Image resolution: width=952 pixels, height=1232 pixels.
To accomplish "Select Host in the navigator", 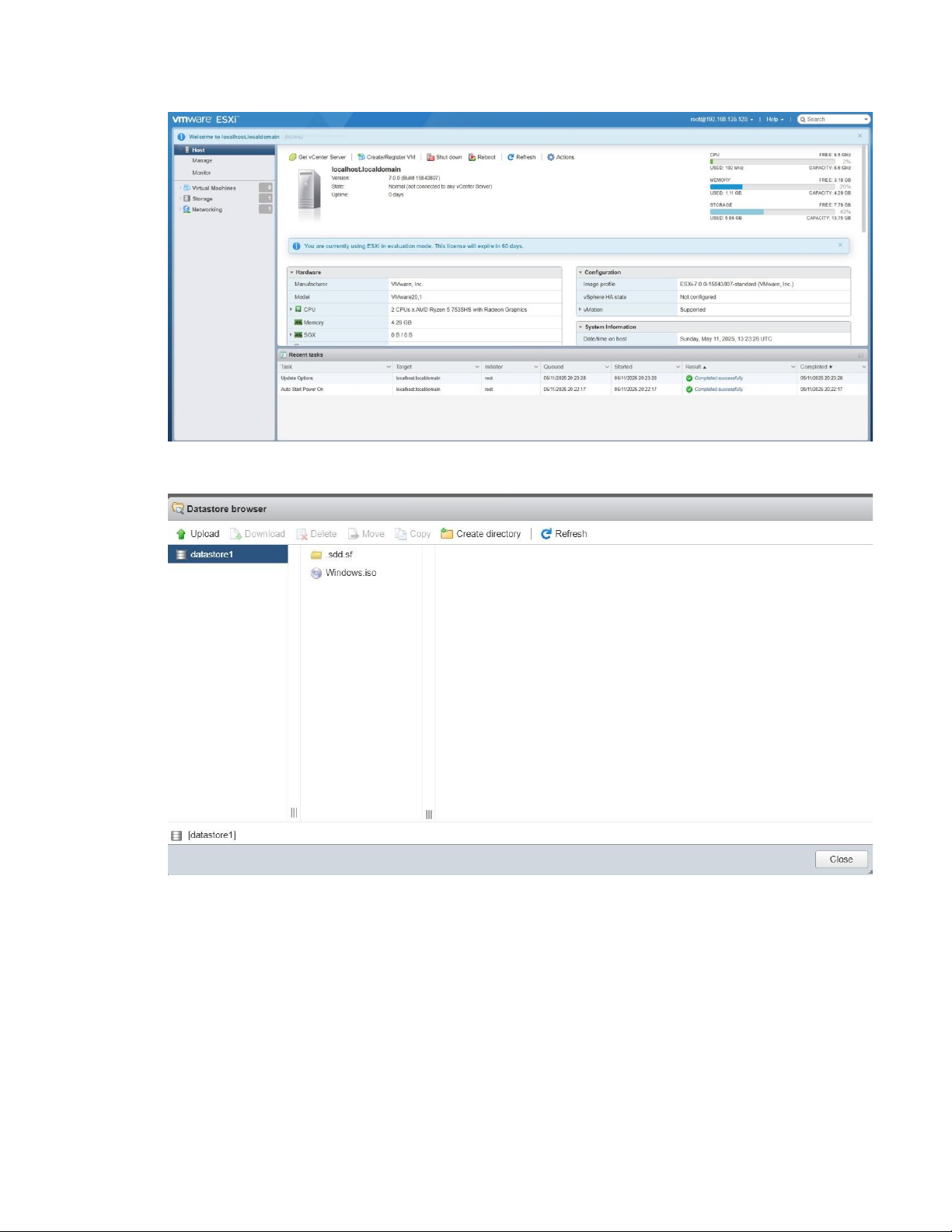I will point(225,150).
